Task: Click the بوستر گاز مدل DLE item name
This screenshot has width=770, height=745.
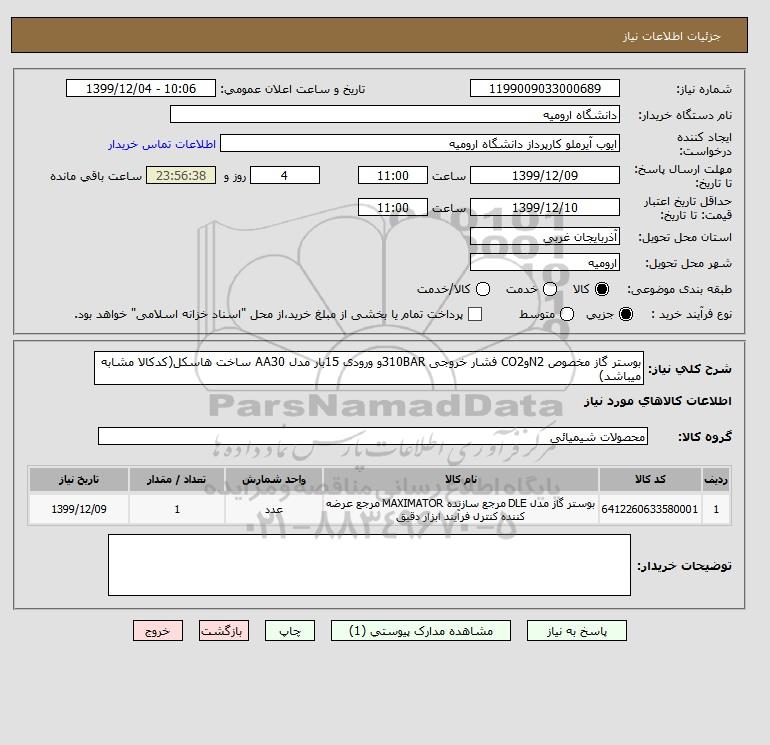Action: click(x=461, y=509)
